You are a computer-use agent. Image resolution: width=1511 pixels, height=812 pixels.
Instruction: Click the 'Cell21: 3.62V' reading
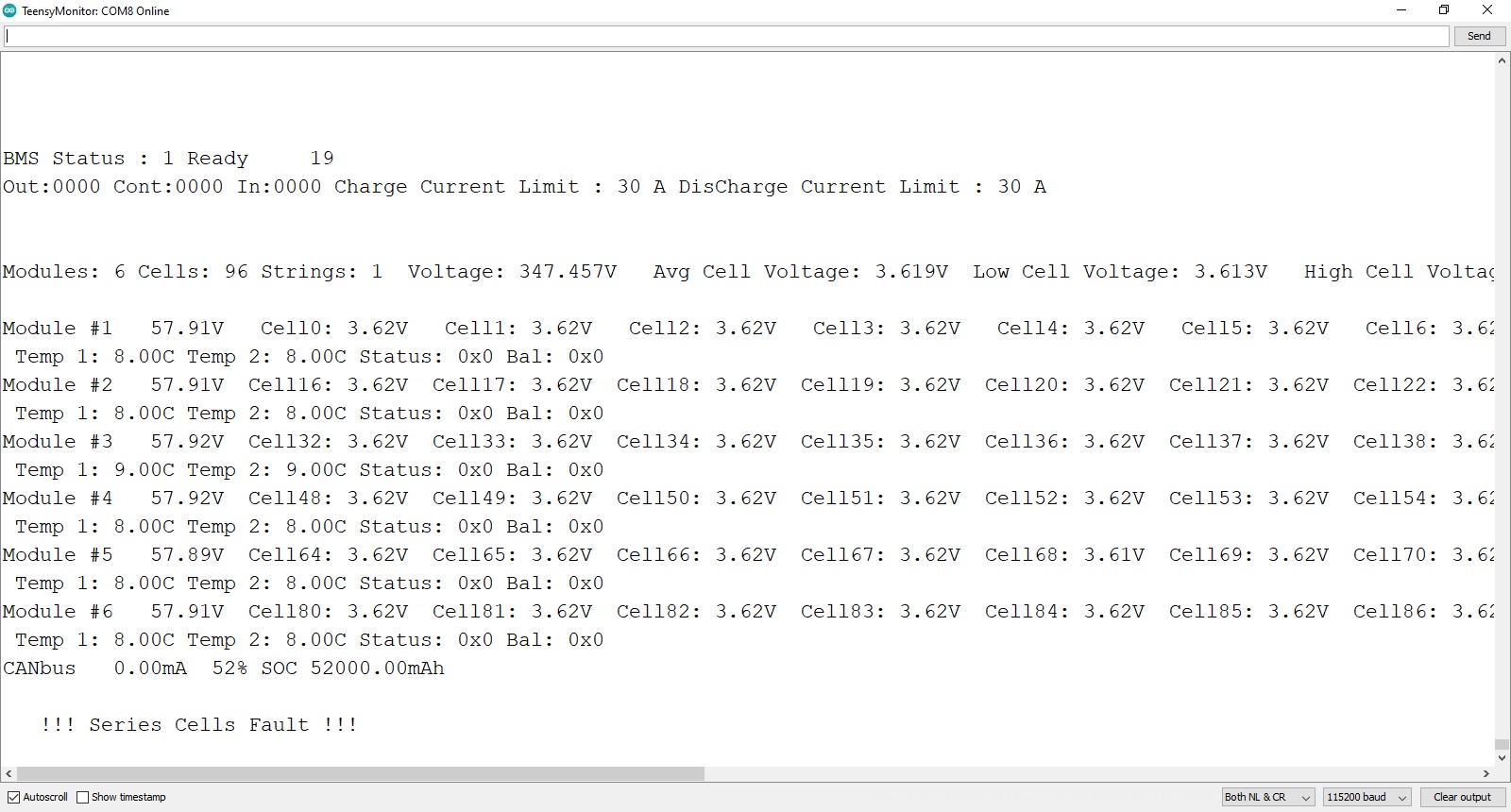click(x=1248, y=385)
